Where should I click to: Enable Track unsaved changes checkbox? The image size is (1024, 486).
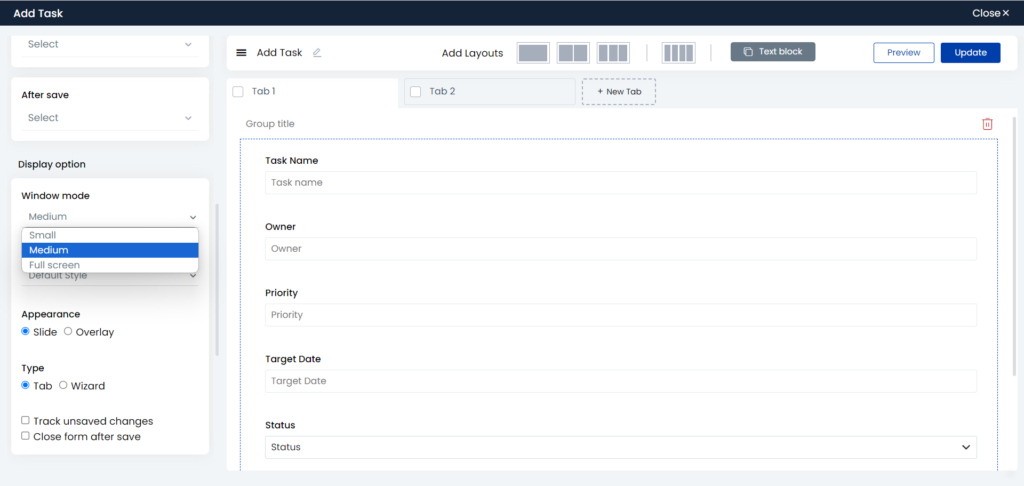26,421
